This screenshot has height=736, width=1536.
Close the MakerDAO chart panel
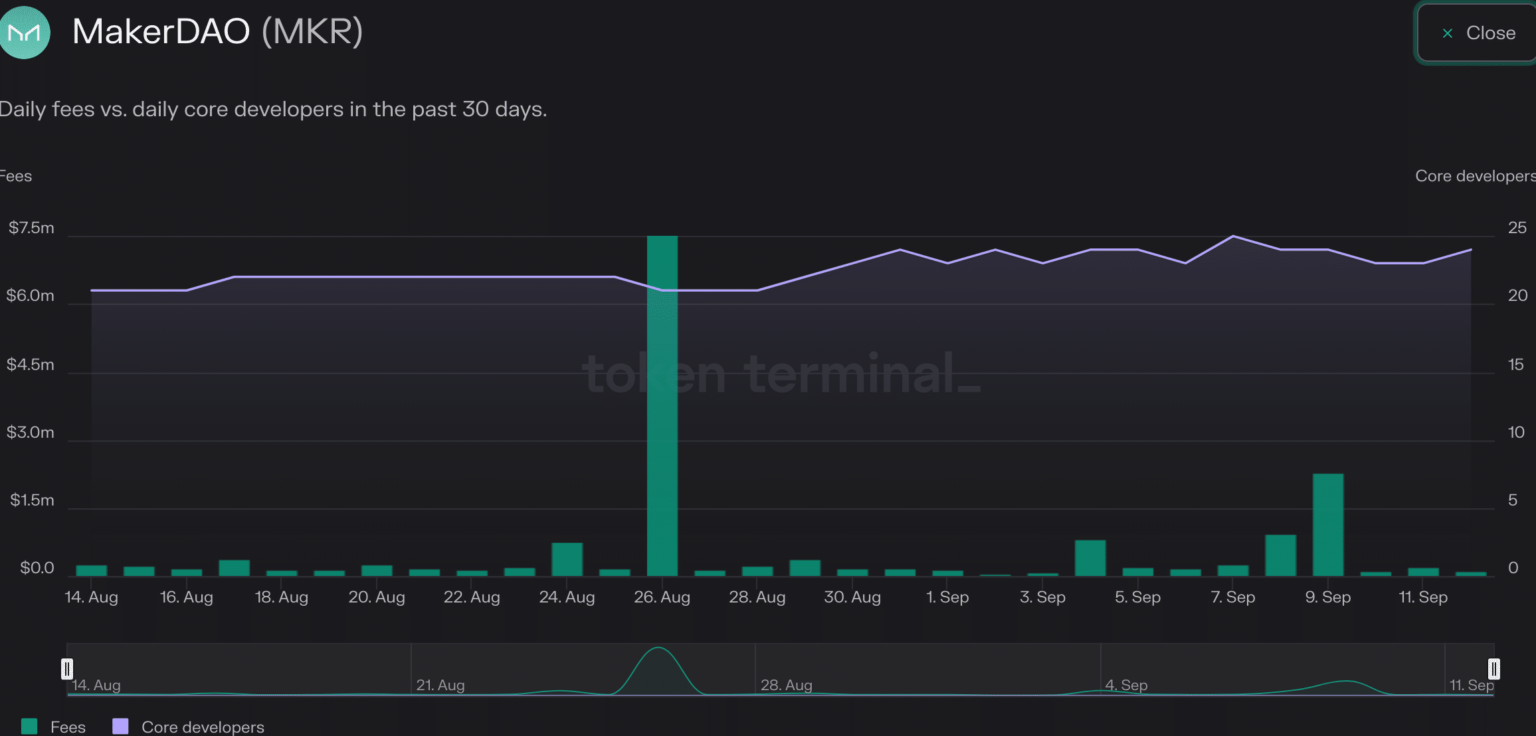point(1478,33)
